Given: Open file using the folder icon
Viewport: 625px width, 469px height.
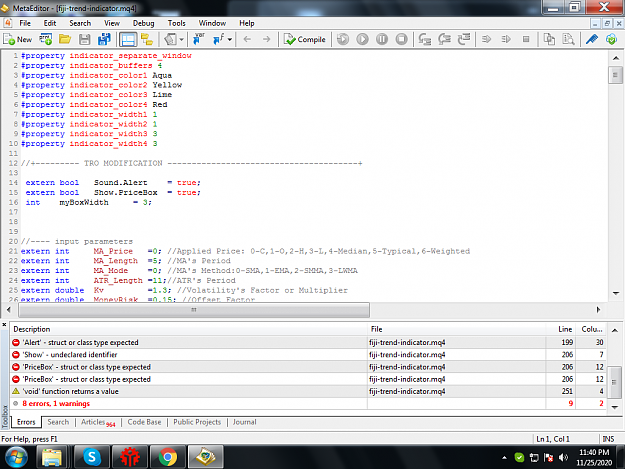Looking at the screenshot, I should coord(65,39).
